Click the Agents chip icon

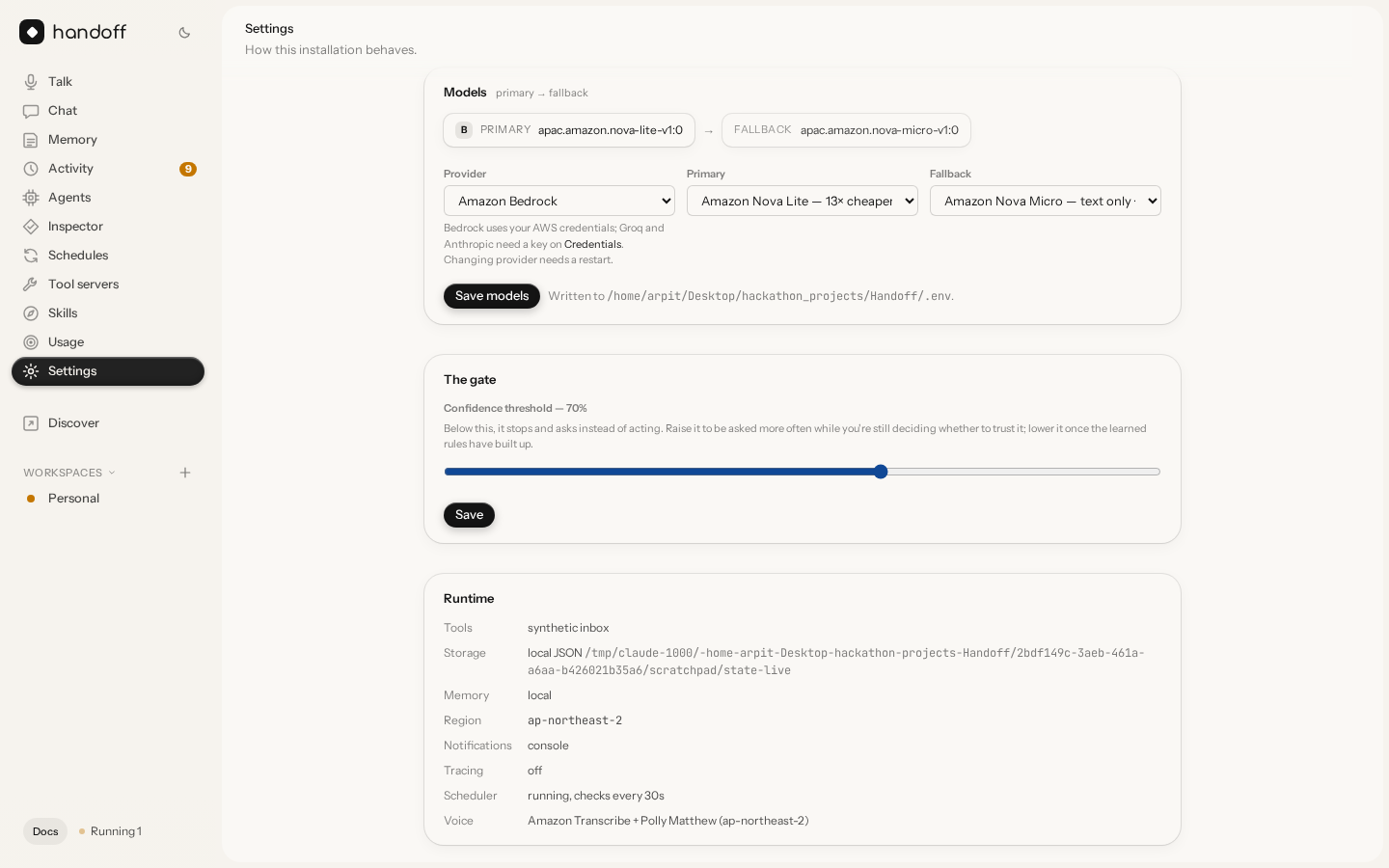pyautogui.click(x=31, y=198)
